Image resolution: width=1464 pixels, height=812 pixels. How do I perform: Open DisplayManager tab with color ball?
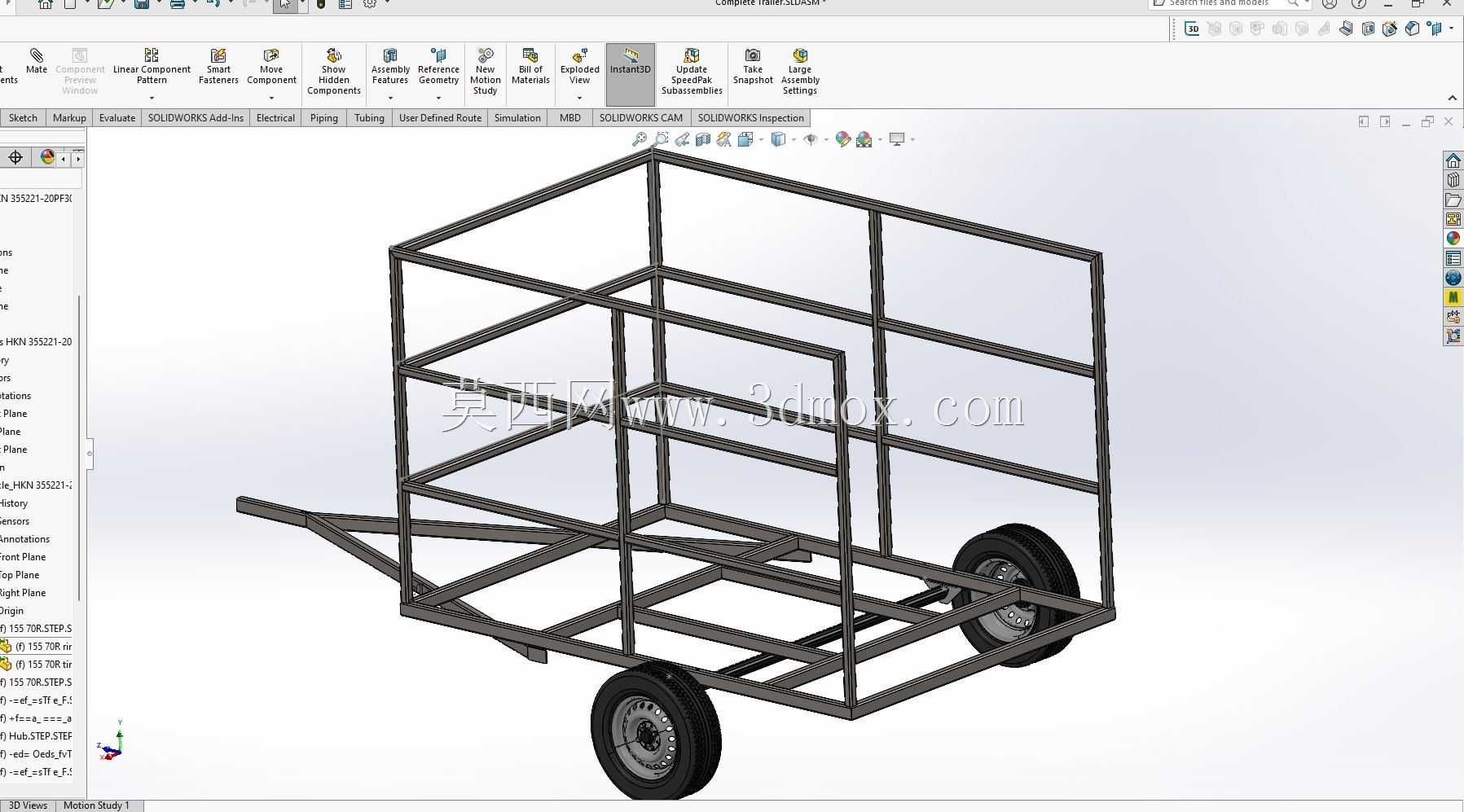point(47,157)
